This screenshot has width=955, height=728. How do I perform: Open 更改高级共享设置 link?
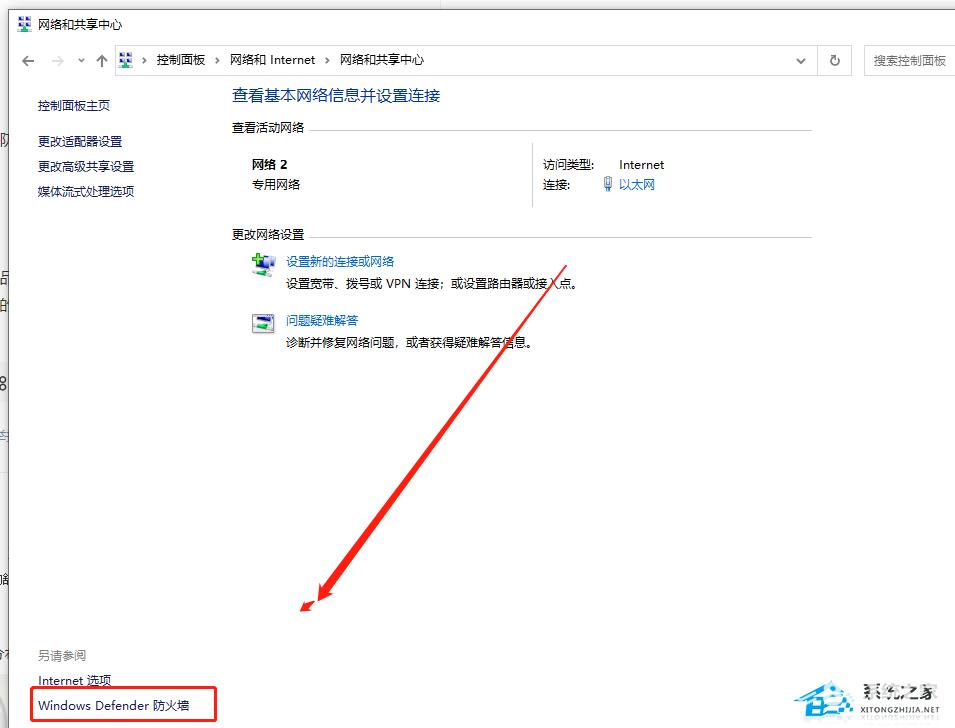point(86,166)
